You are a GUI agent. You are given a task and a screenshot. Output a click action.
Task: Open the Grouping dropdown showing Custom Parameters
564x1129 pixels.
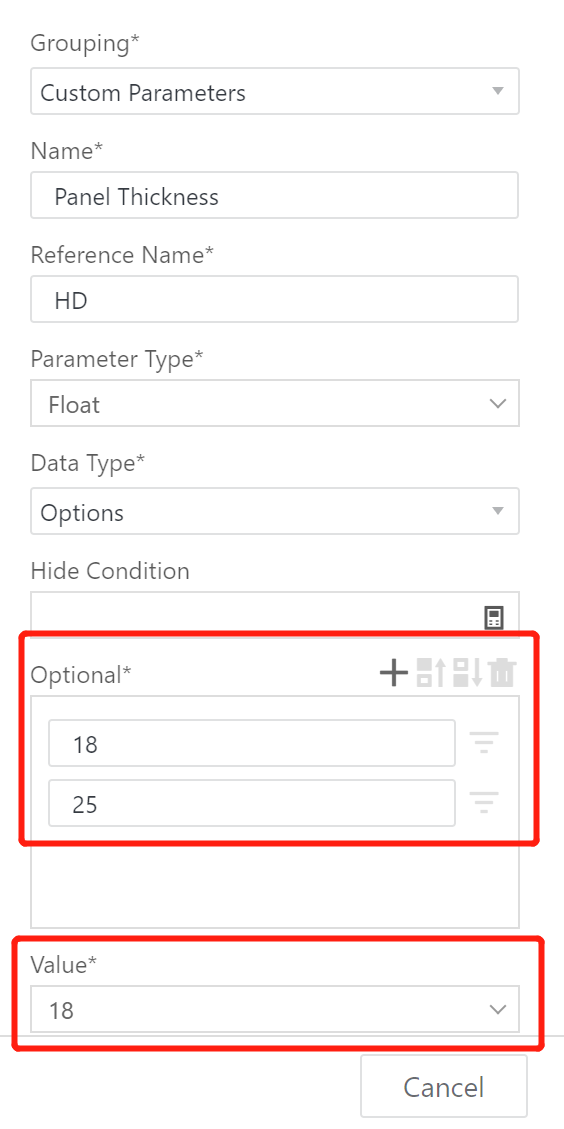274,91
